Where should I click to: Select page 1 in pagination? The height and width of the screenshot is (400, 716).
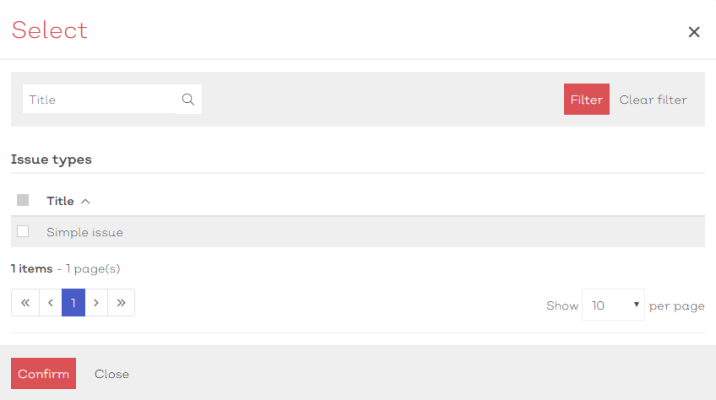[74, 302]
